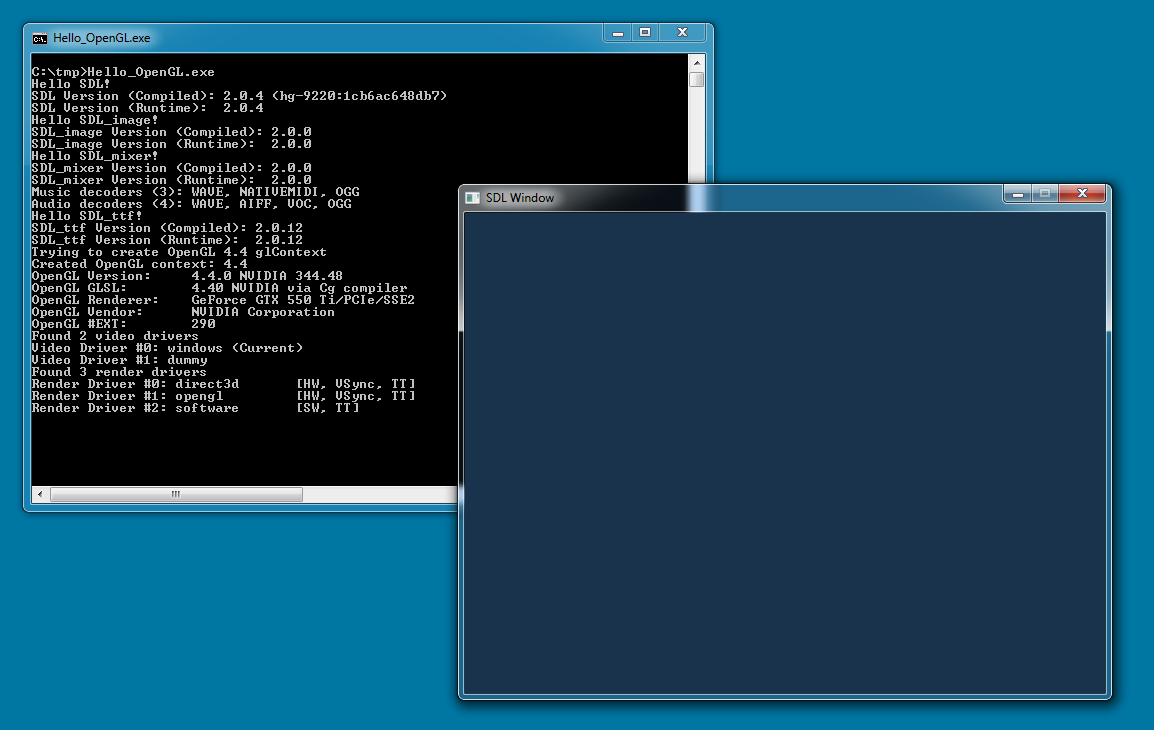Click 'OpenGL Vendor: NVIDIA Corporation' line
The width and height of the screenshot is (1154, 730).
(183, 312)
